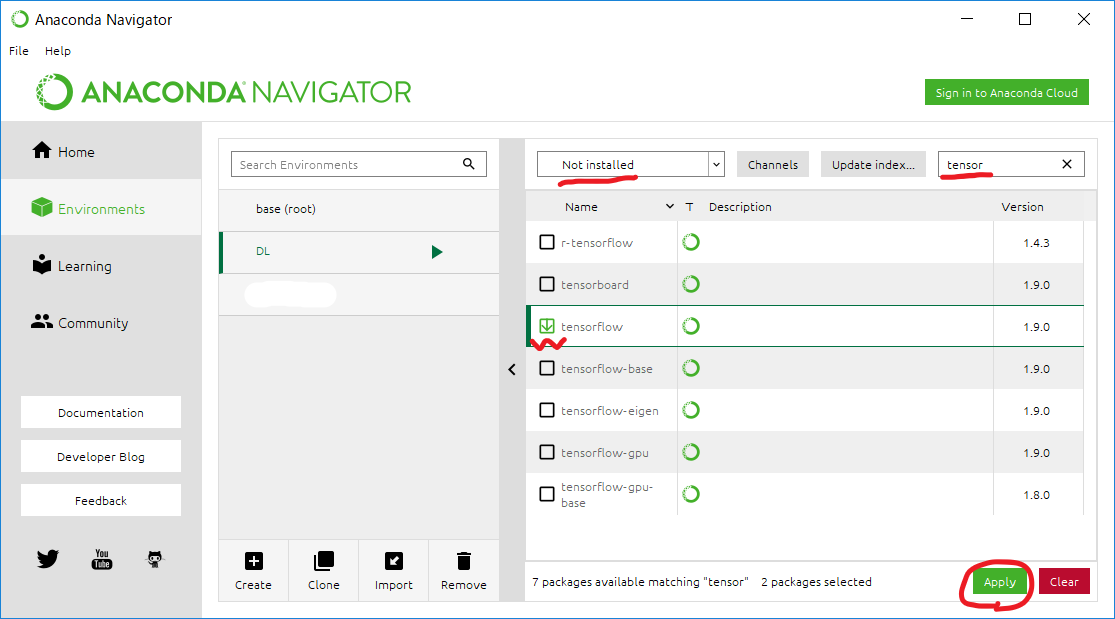Screen dimensions: 1115x619
Task: Create a new environment
Action: click(x=253, y=570)
